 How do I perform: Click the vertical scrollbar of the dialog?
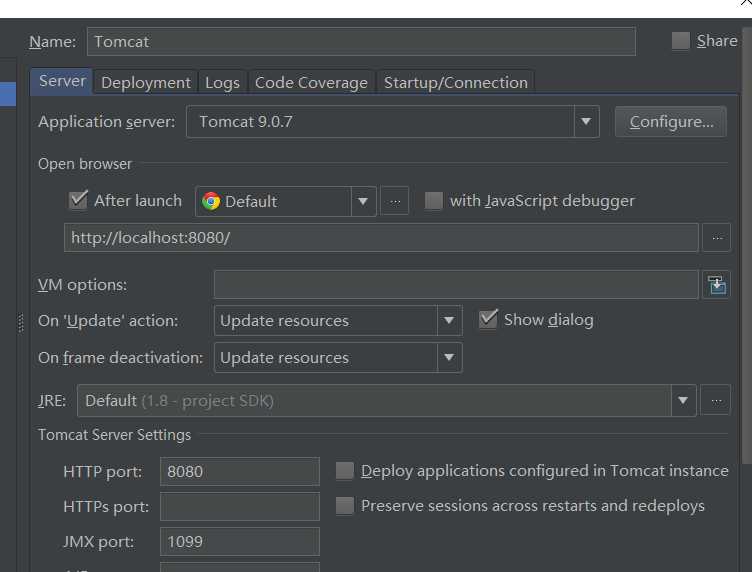pyautogui.click(x=747, y=245)
